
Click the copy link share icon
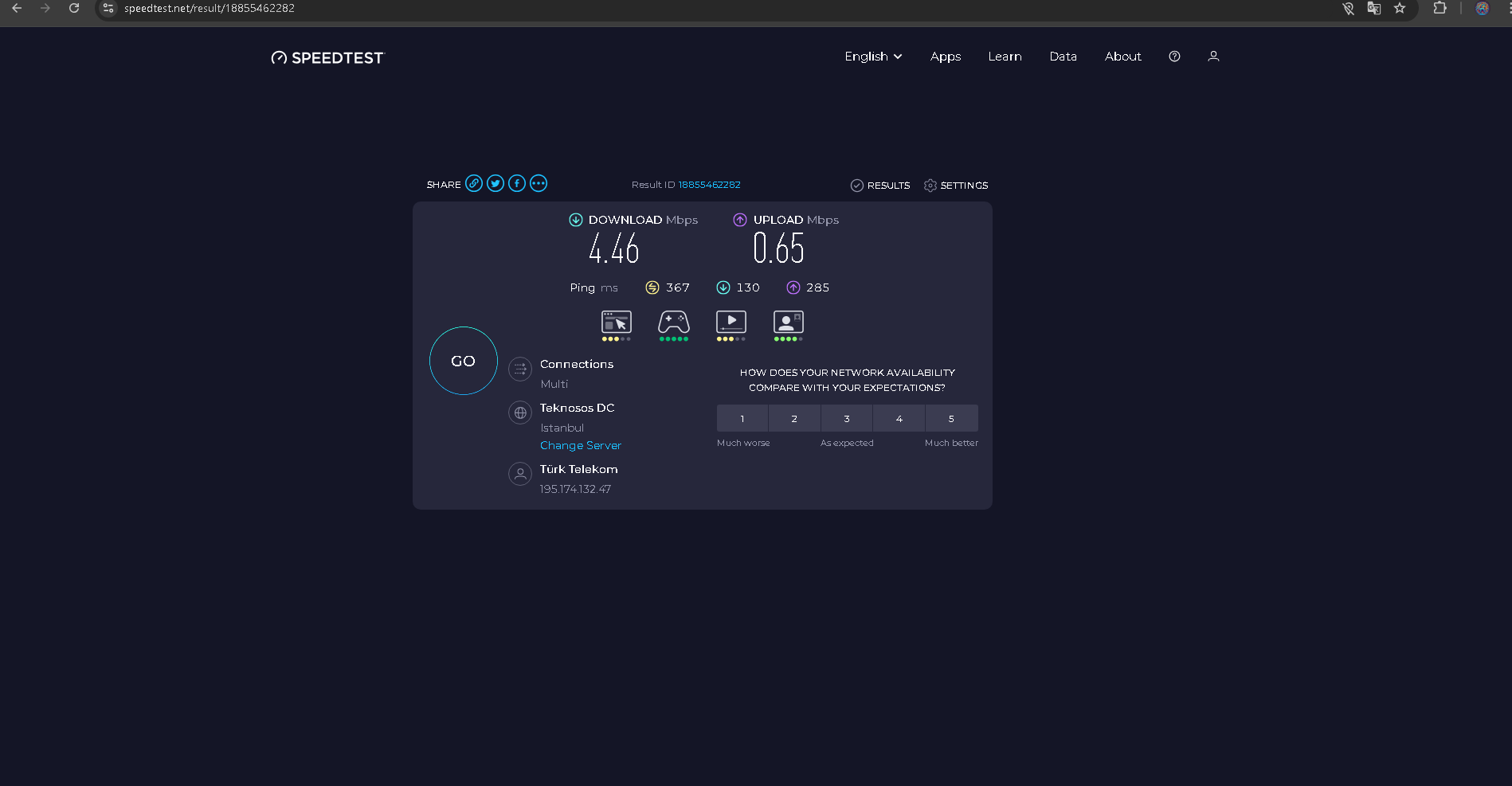click(474, 184)
